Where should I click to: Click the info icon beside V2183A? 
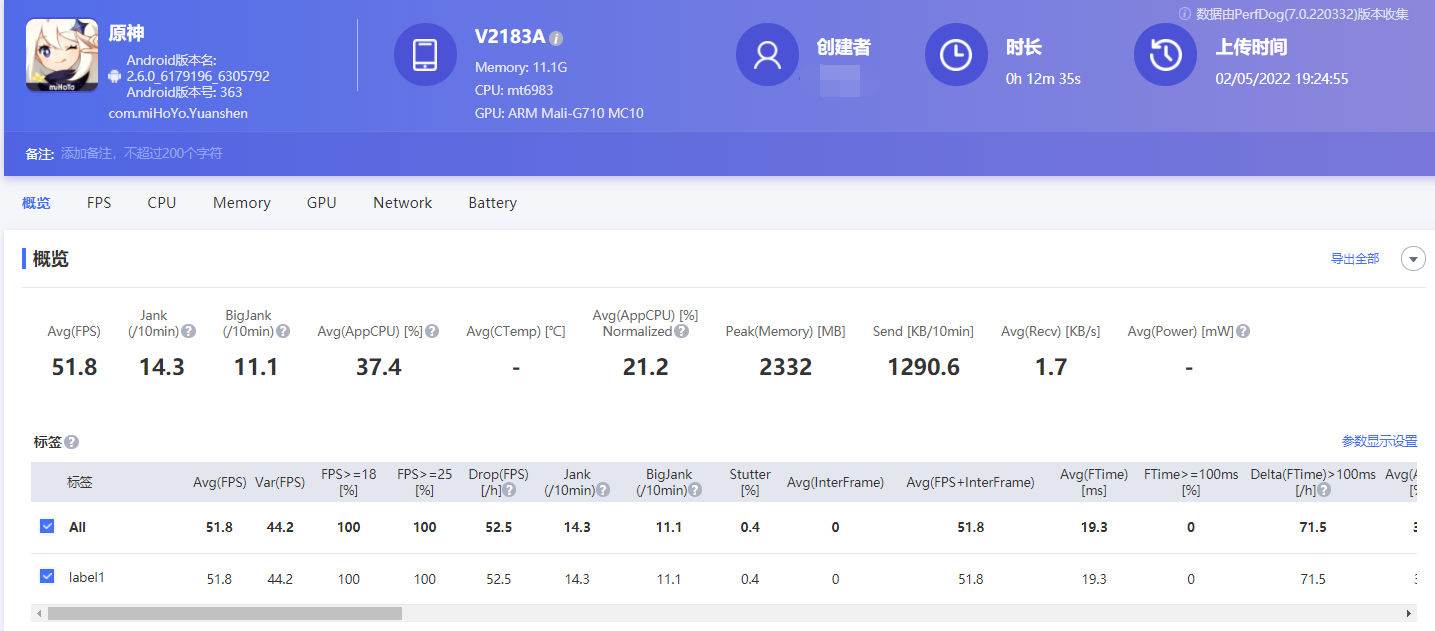click(557, 38)
